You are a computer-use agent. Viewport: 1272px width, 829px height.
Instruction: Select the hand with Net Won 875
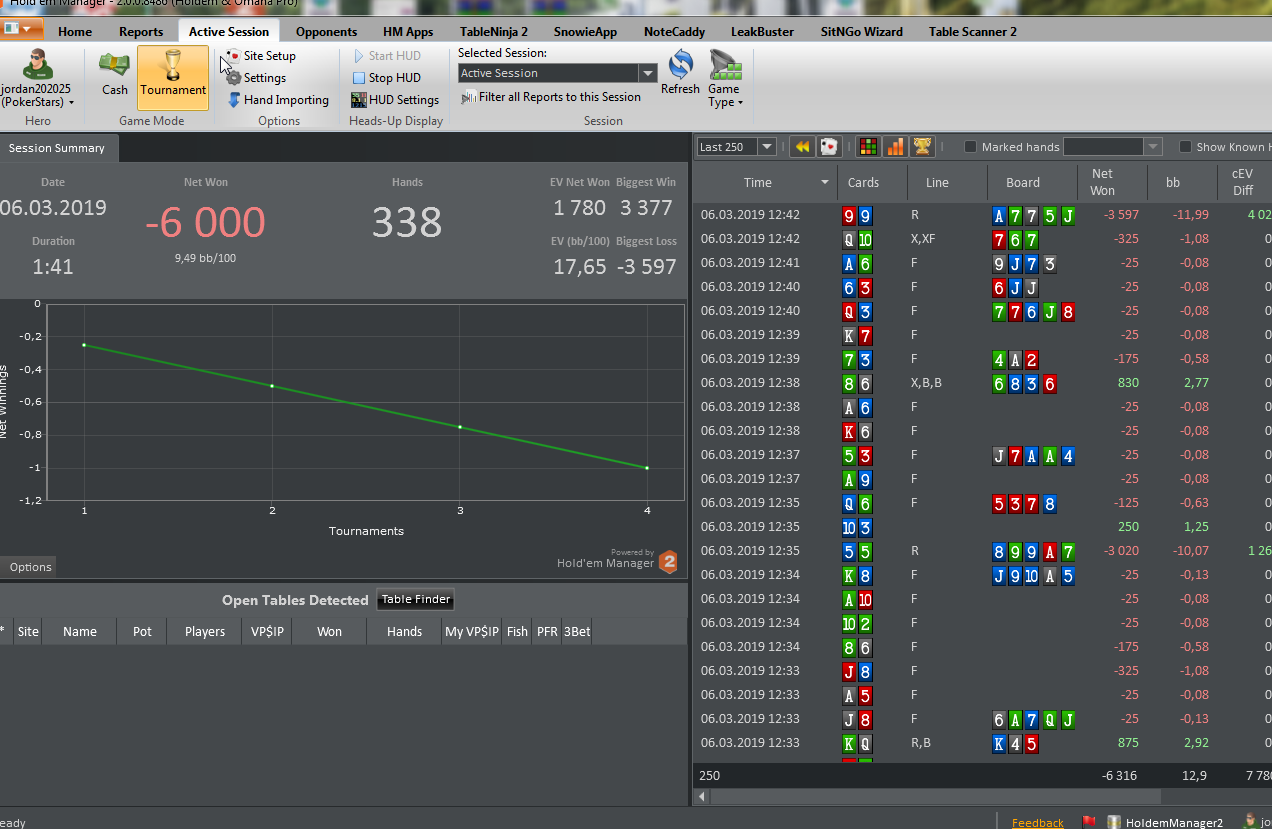coord(982,743)
